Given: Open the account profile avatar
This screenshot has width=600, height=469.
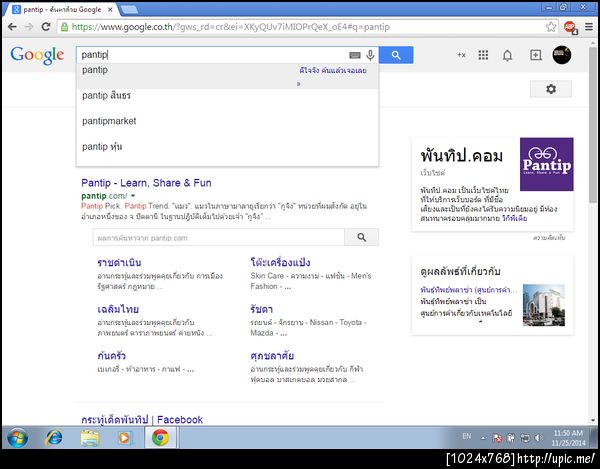Looking at the screenshot, I should 562,55.
